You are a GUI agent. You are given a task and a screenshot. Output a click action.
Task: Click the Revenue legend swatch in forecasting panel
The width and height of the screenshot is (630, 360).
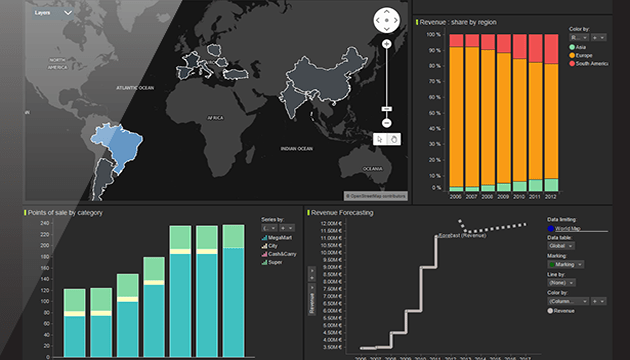550,311
